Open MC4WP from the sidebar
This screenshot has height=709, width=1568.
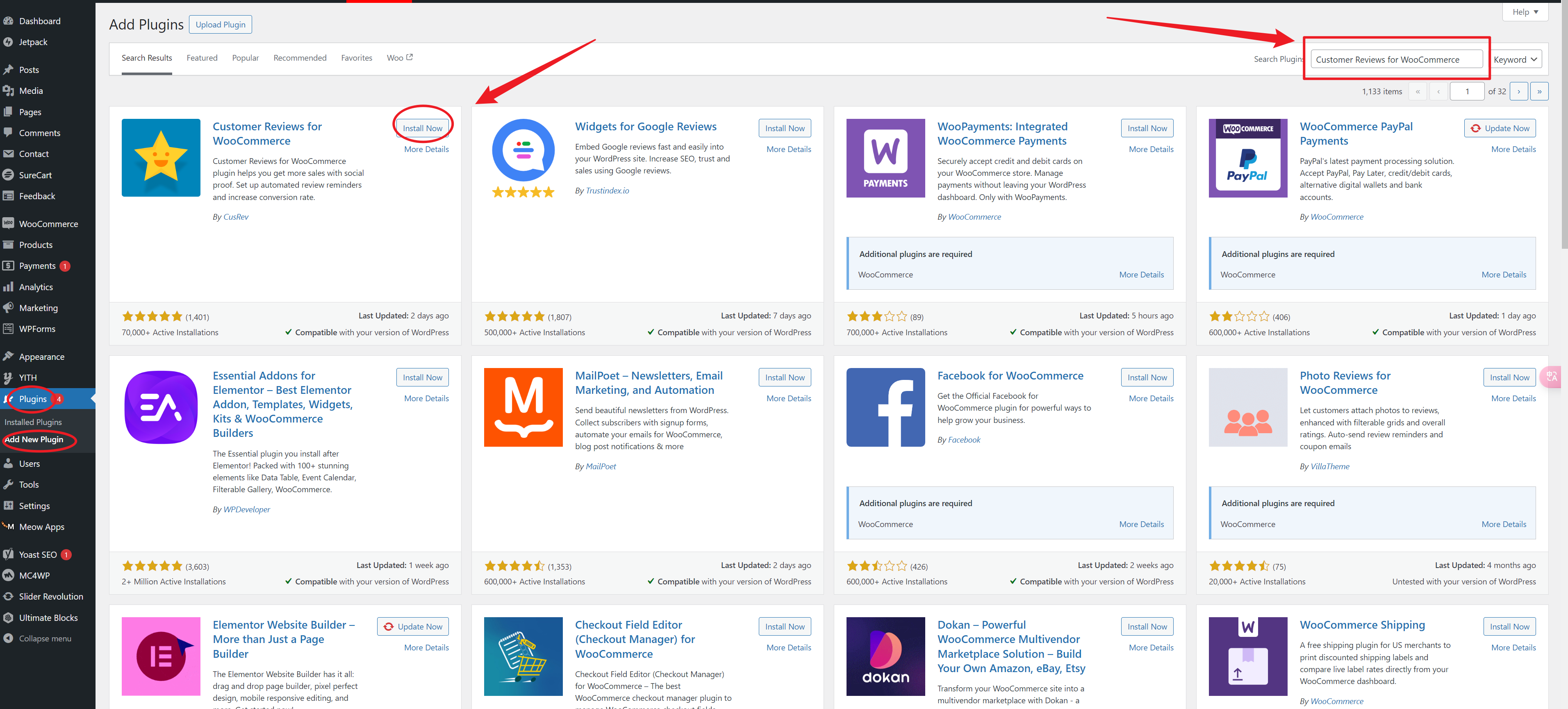(x=34, y=575)
